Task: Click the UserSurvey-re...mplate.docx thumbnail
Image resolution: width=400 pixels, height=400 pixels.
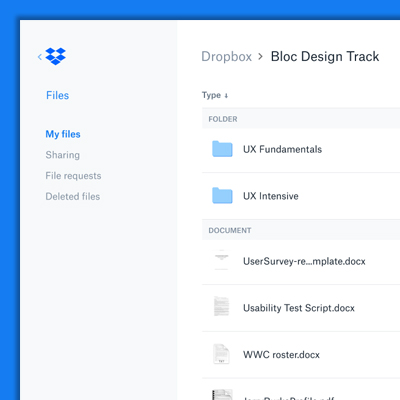Action: (222, 260)
